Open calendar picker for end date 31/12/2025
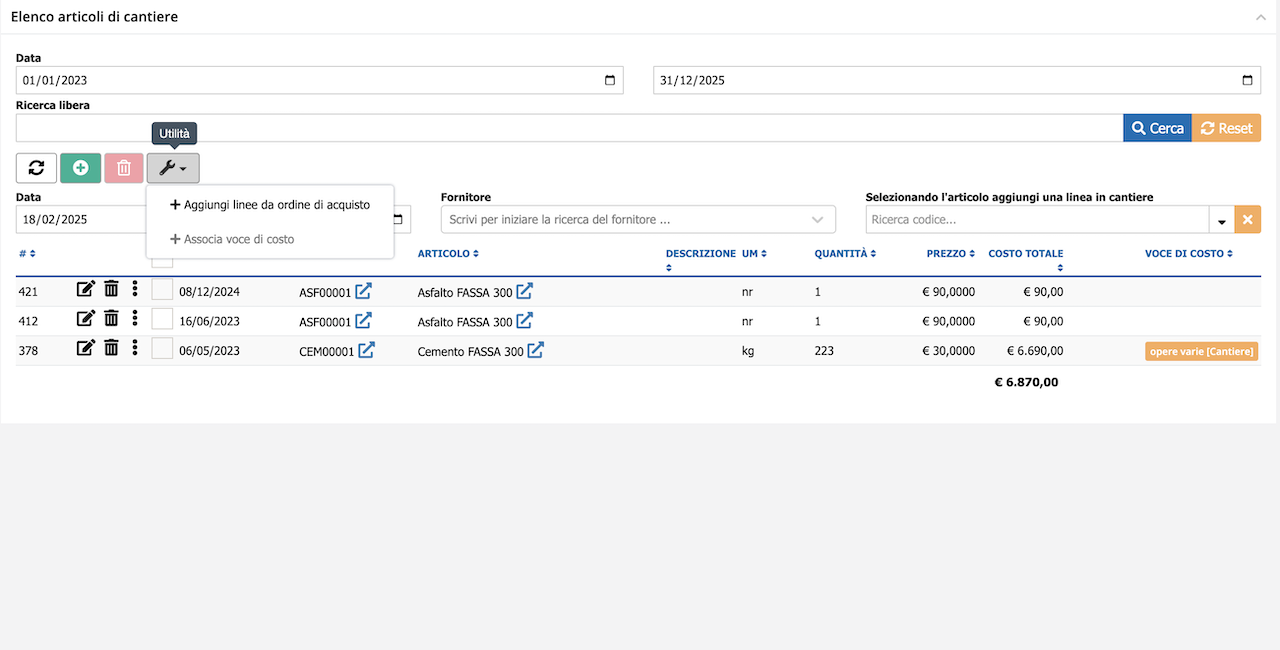 point(1247,80)
